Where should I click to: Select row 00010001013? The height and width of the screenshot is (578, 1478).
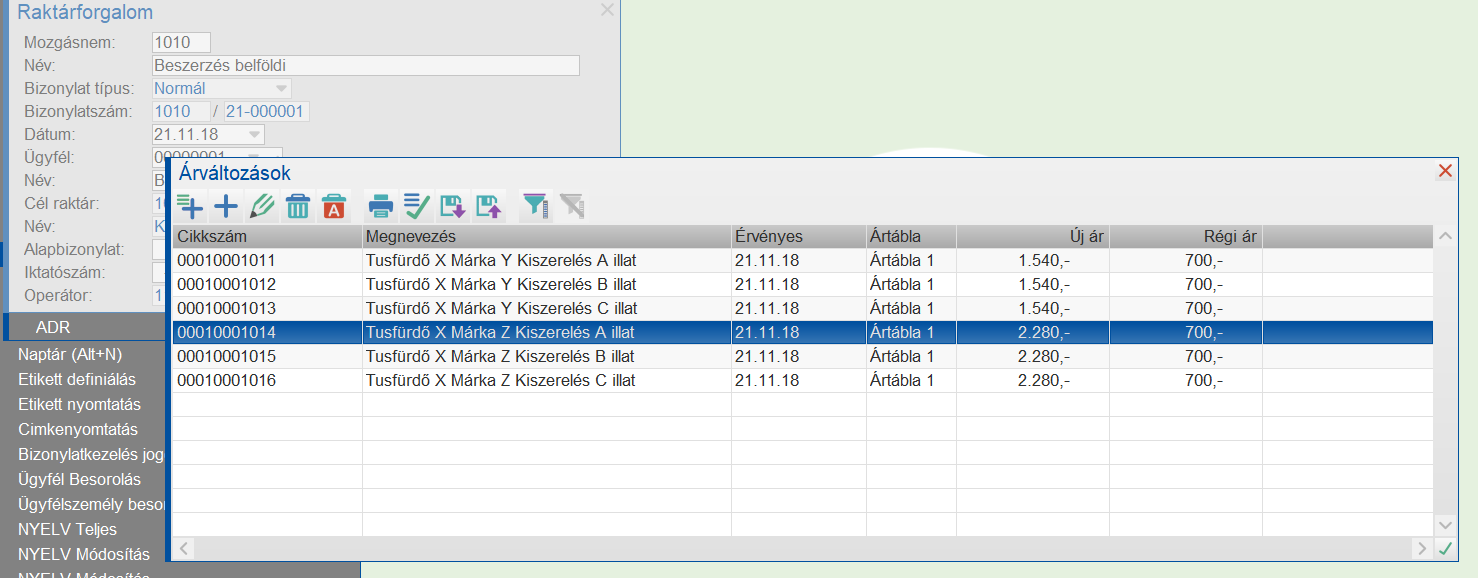point(803,308)
